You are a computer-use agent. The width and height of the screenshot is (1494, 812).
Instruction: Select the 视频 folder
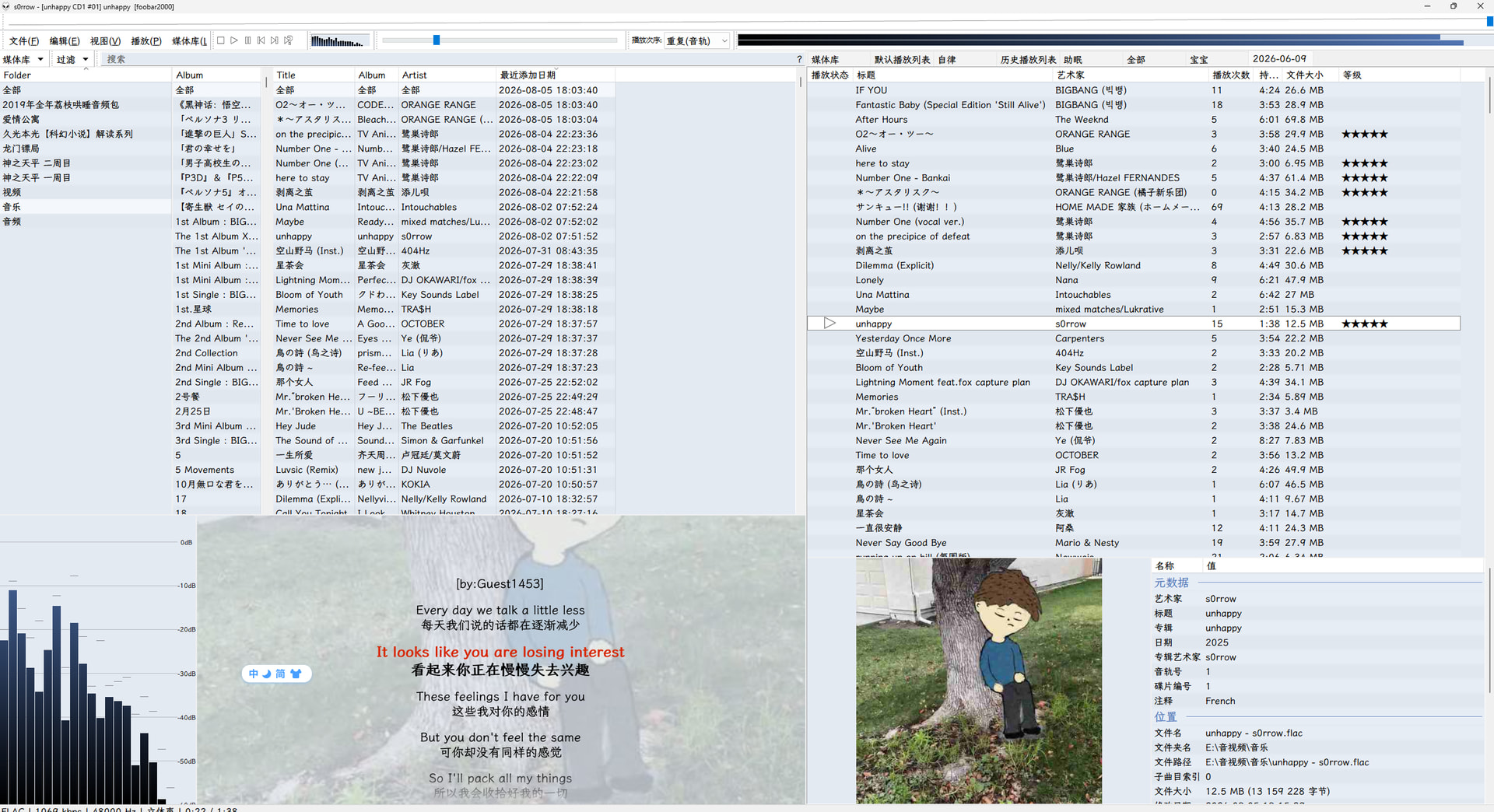coord(86,192)
